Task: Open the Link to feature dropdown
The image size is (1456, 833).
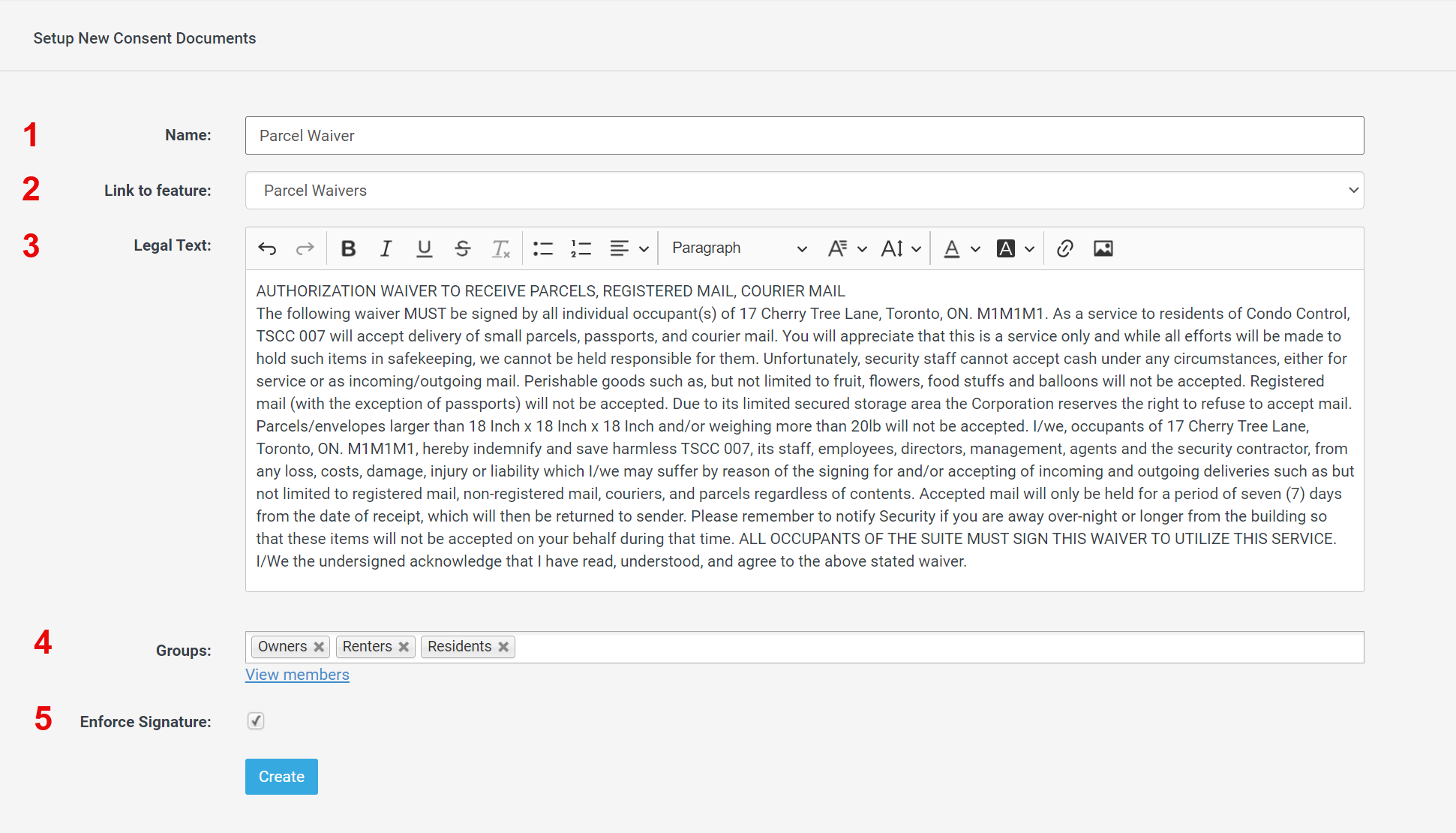Action: [804, 191]
